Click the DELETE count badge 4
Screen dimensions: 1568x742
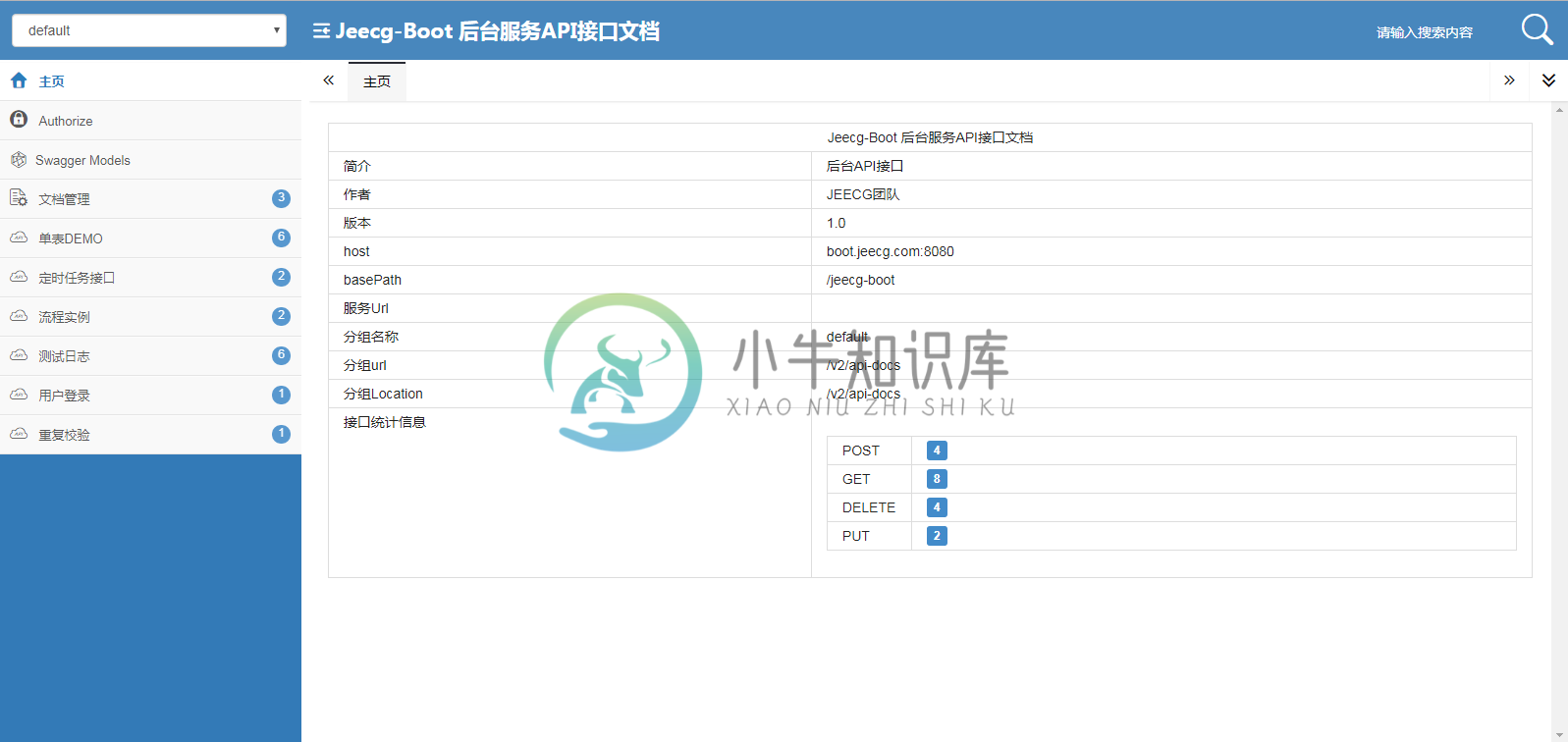[937, 507]
